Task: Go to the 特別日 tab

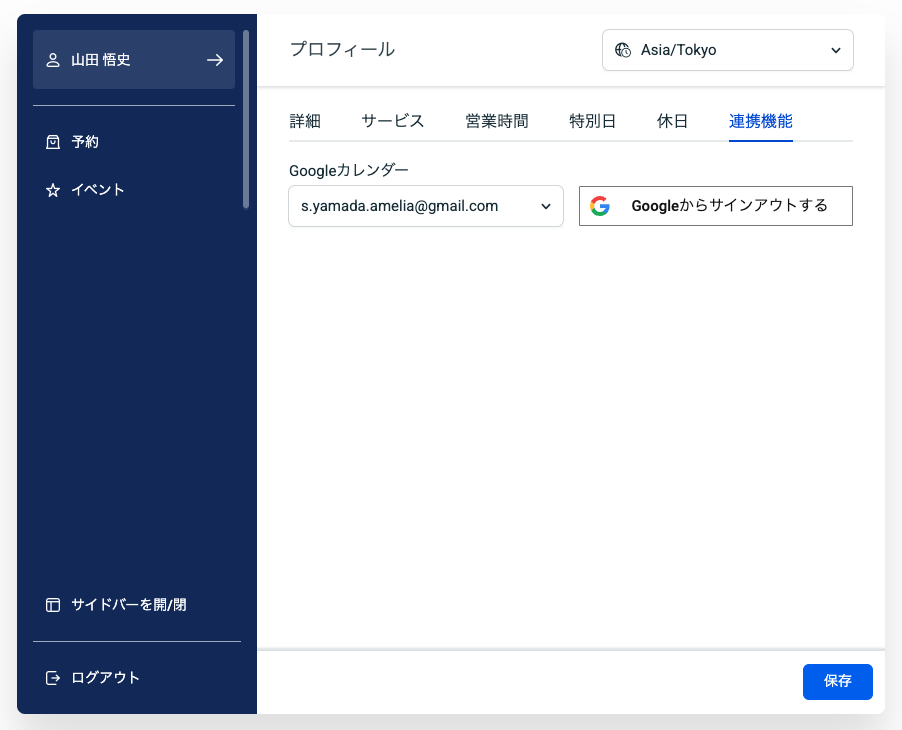Action: [x=593, y=121]
